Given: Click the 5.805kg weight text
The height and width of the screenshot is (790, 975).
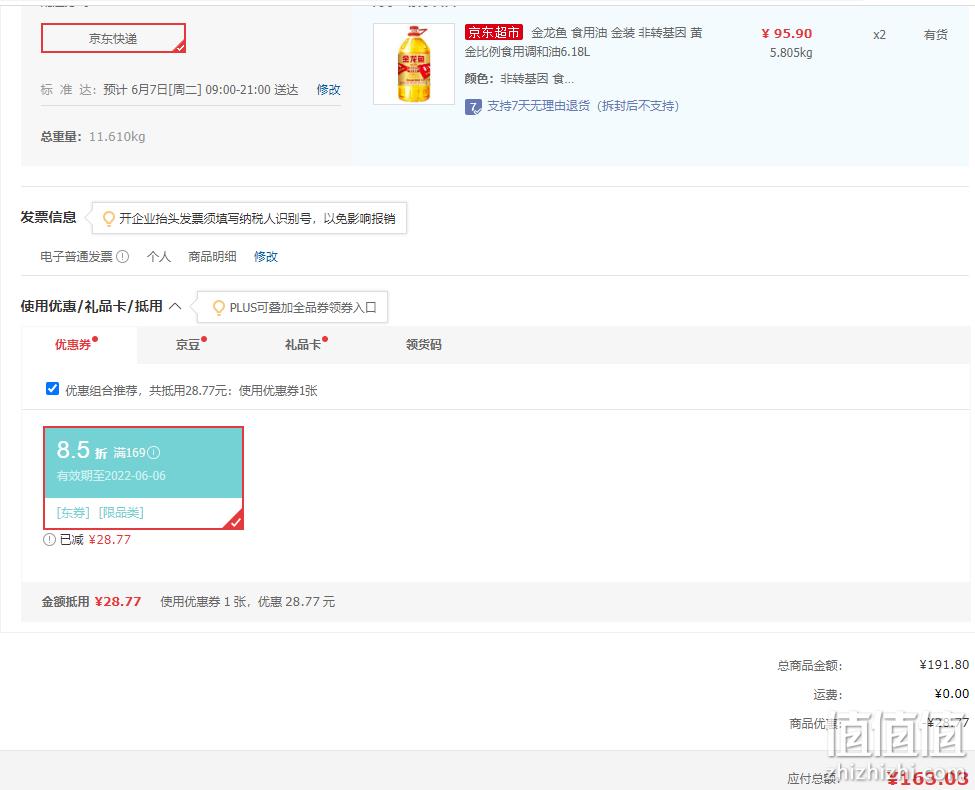Looking at the screenshot, I should pos(791,53).
